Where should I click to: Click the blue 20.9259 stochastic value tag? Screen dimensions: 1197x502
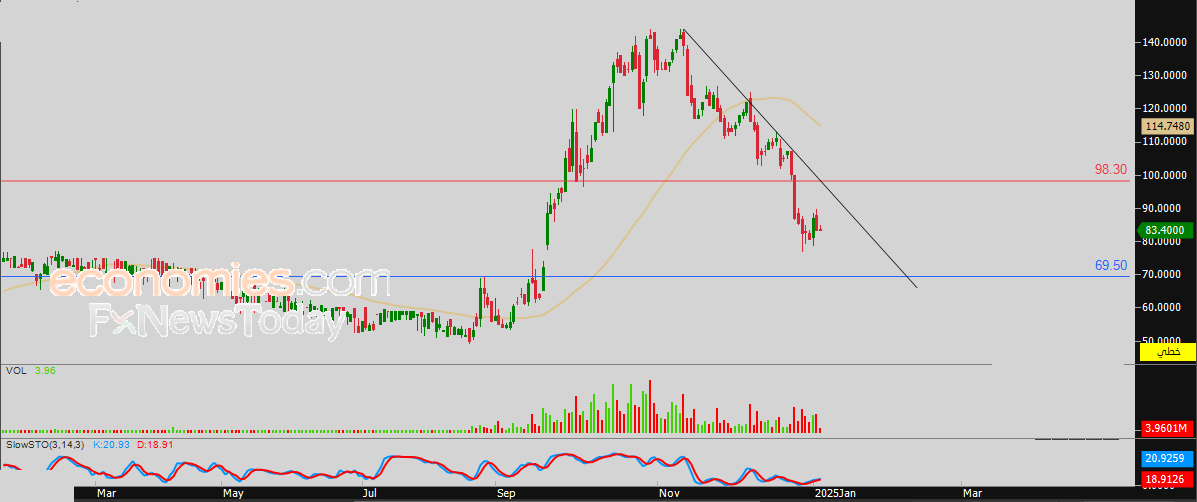(1165, 459)
